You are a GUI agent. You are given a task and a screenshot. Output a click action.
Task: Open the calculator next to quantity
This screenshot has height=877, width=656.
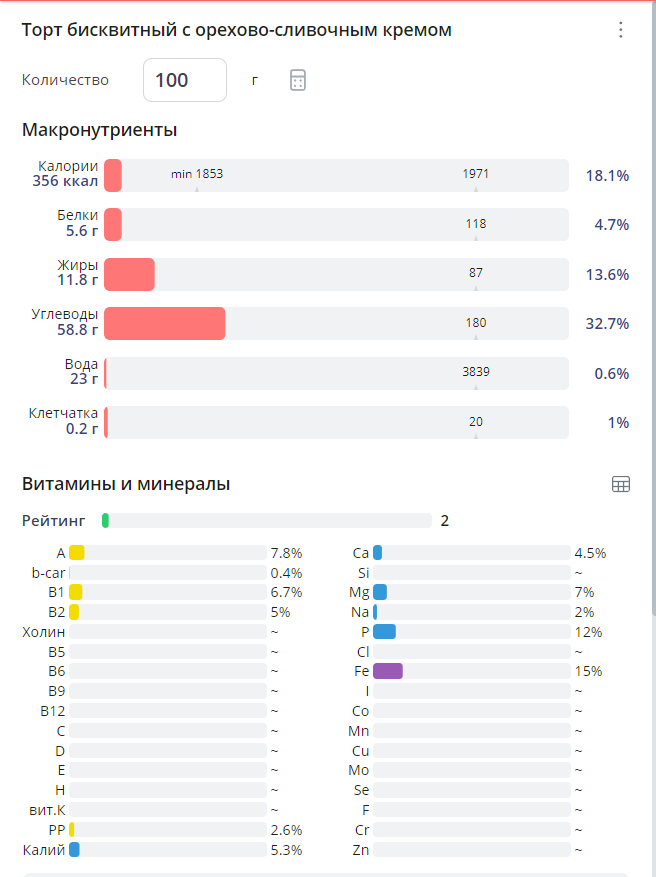(x=297, y=80)
